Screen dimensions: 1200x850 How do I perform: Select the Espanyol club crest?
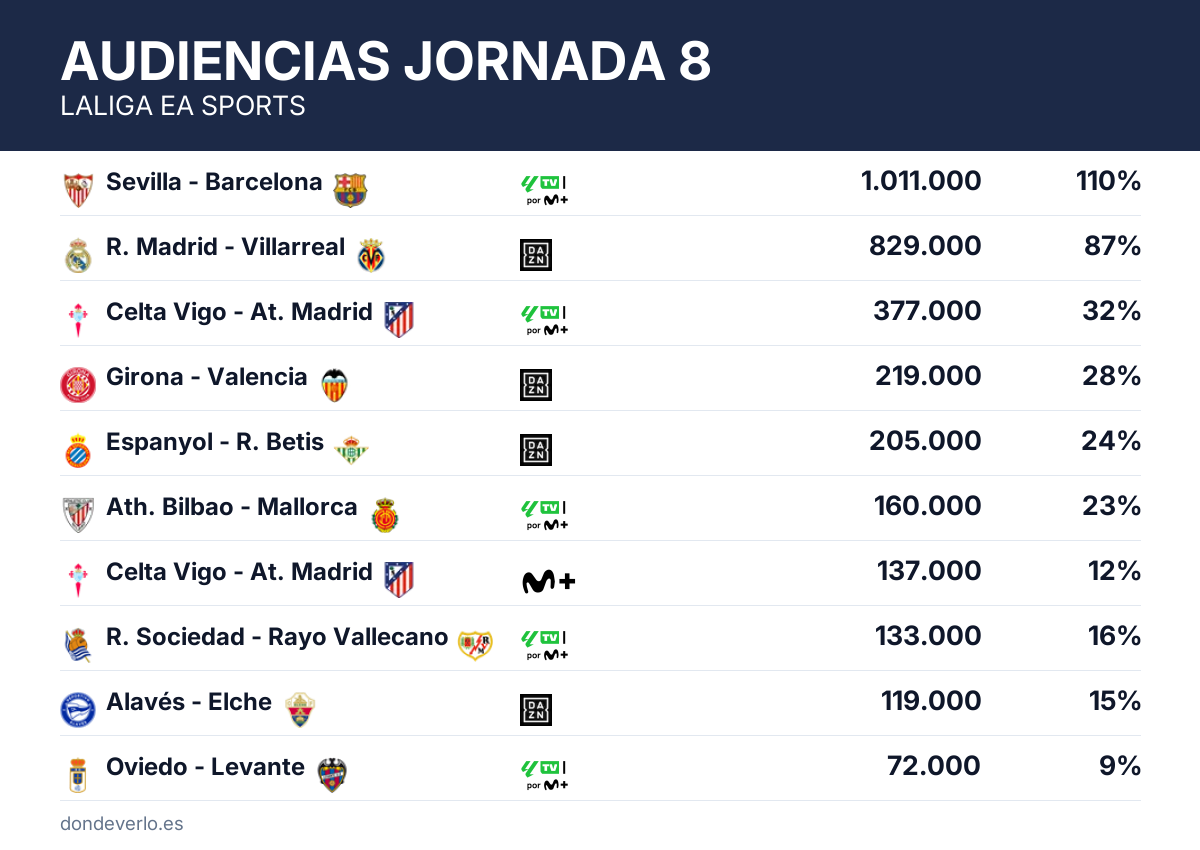coord(78,450)
